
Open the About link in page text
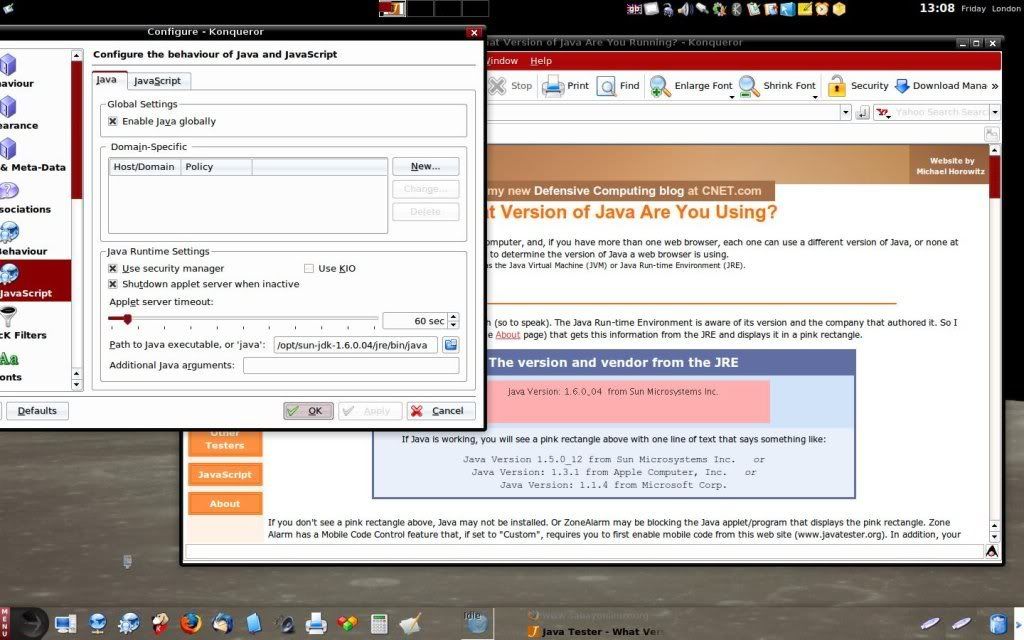pos(507,335)
